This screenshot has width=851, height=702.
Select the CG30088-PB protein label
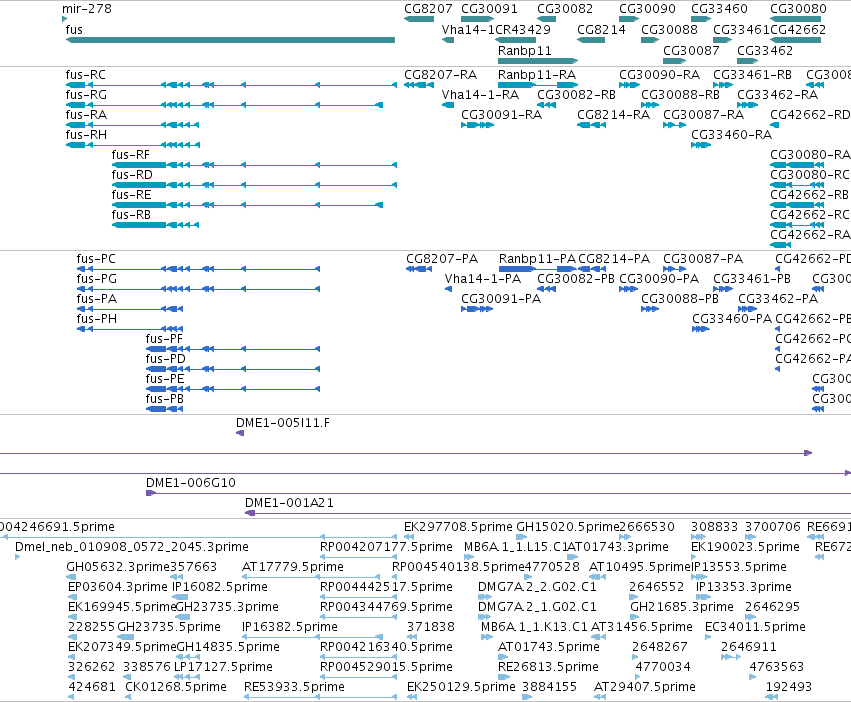(680, 299)
